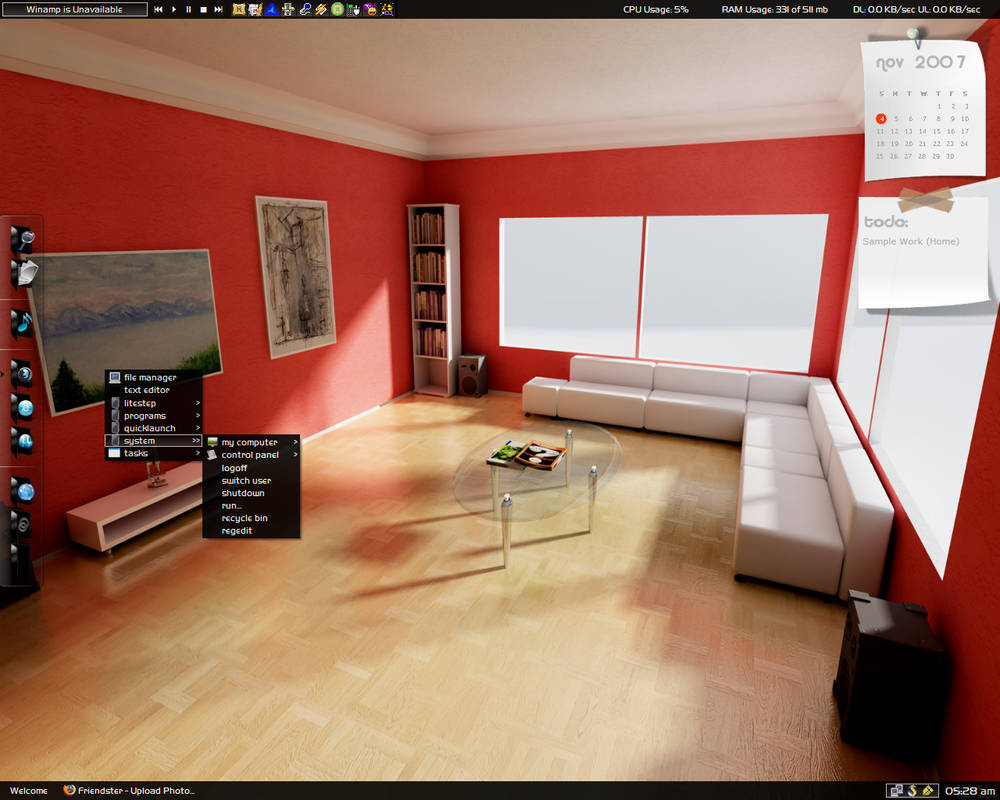Choose logoff from the system submenu
The width and height of the screenshot is (1000, 800).
[251, 468]
